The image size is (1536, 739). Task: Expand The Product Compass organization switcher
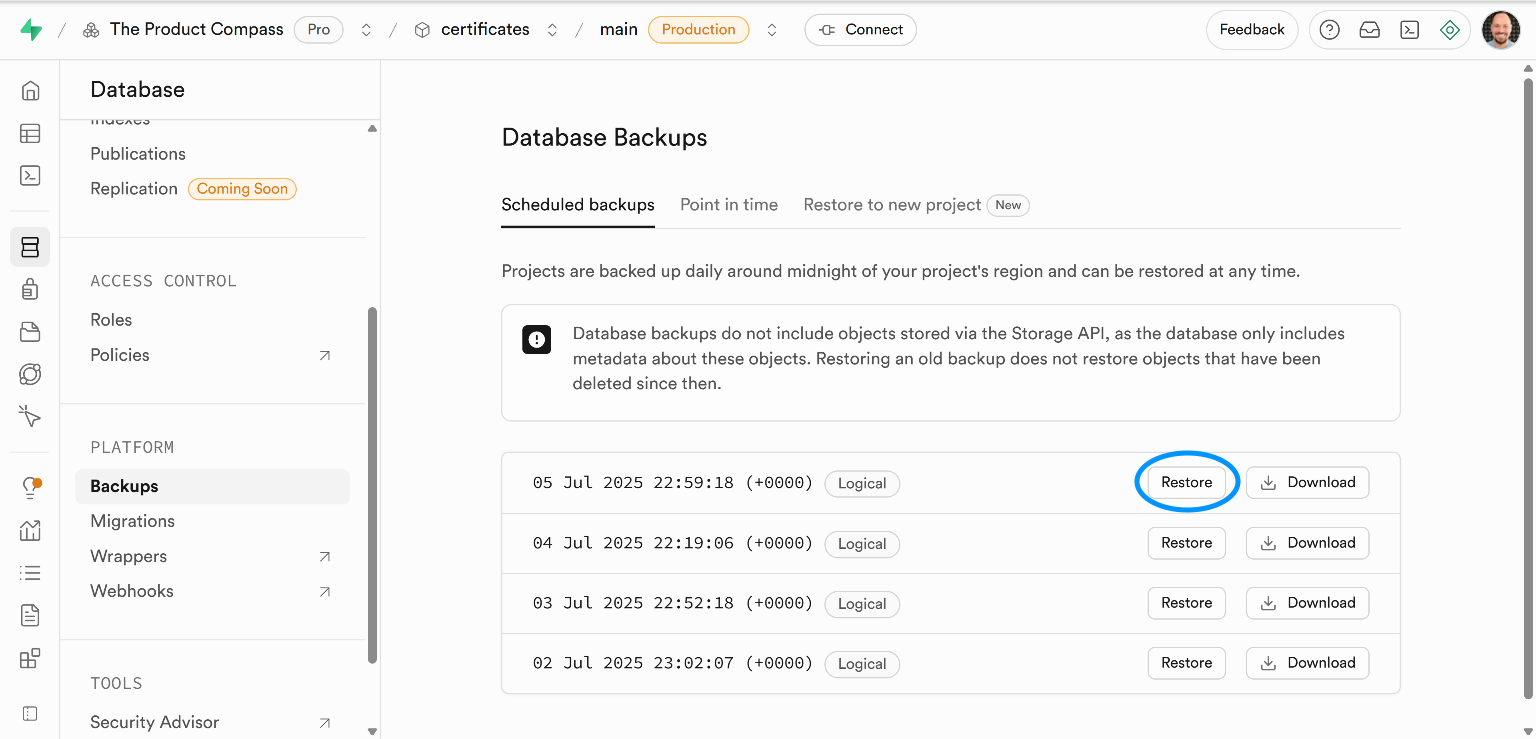[x=366, y=30]
